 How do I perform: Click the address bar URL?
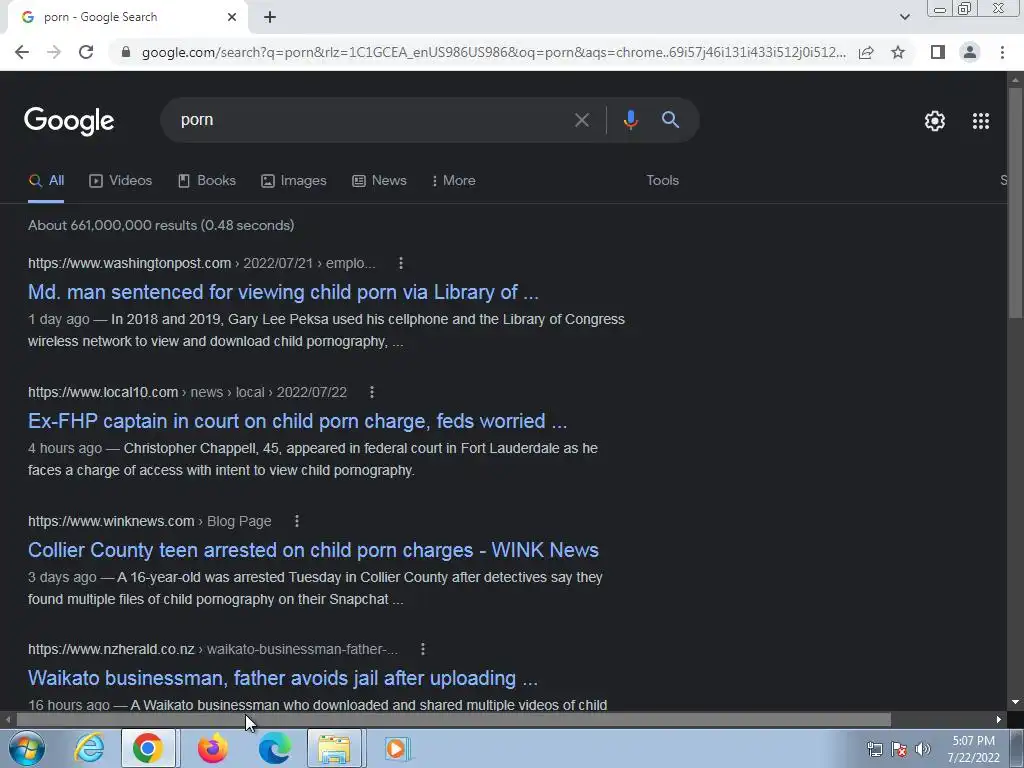(x=494, y=52)
